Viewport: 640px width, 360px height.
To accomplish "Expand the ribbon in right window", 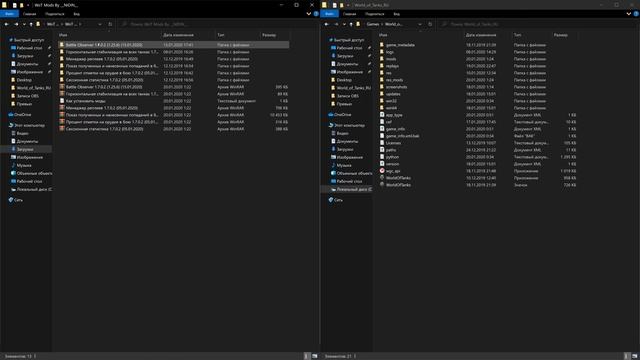I will (x=629, y=14).
